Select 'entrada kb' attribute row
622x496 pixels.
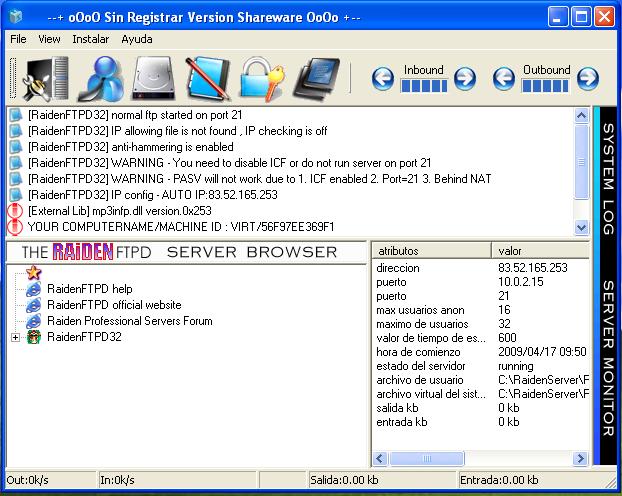480,422
